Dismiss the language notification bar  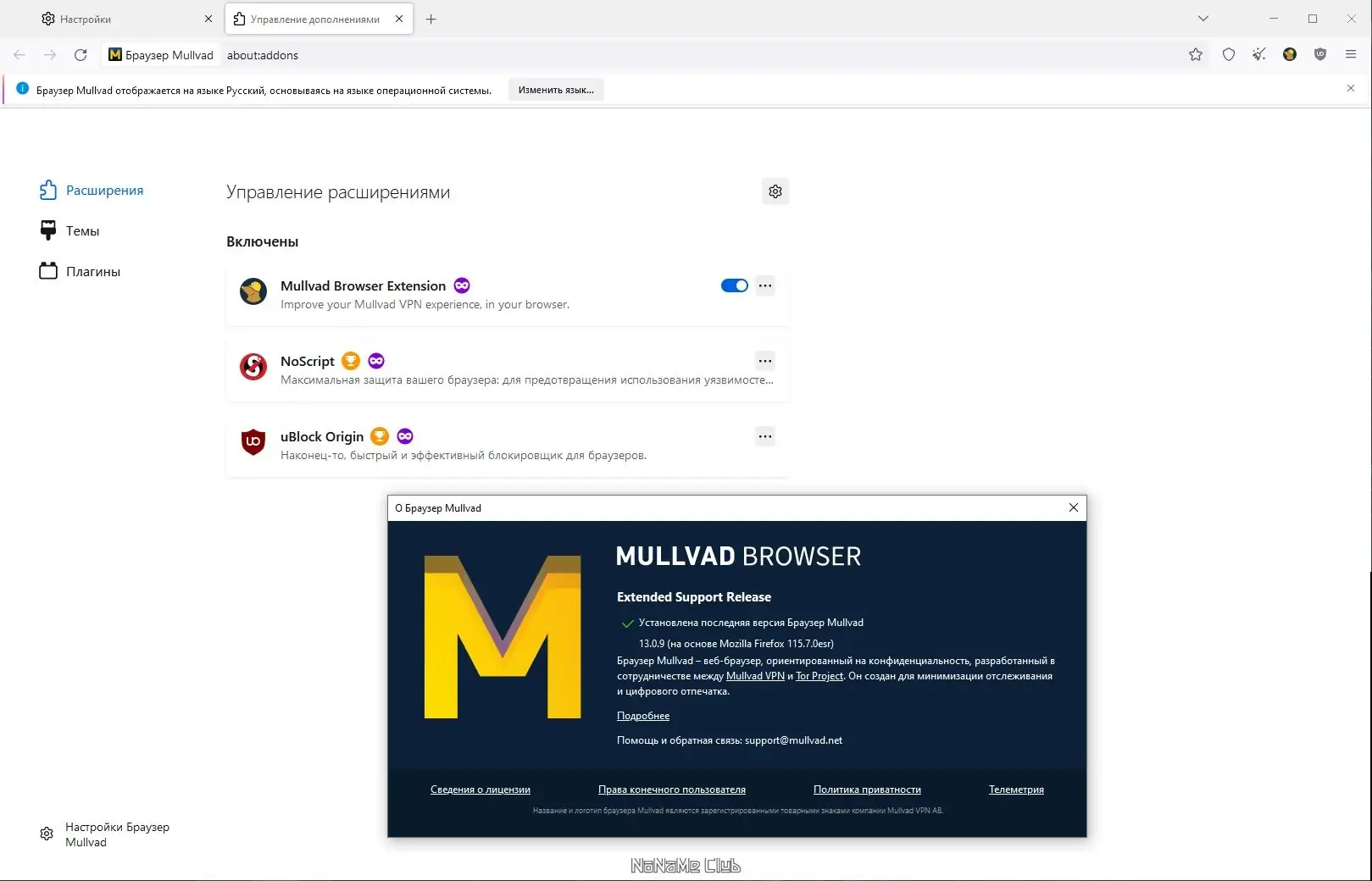(x=1351, y=89)
